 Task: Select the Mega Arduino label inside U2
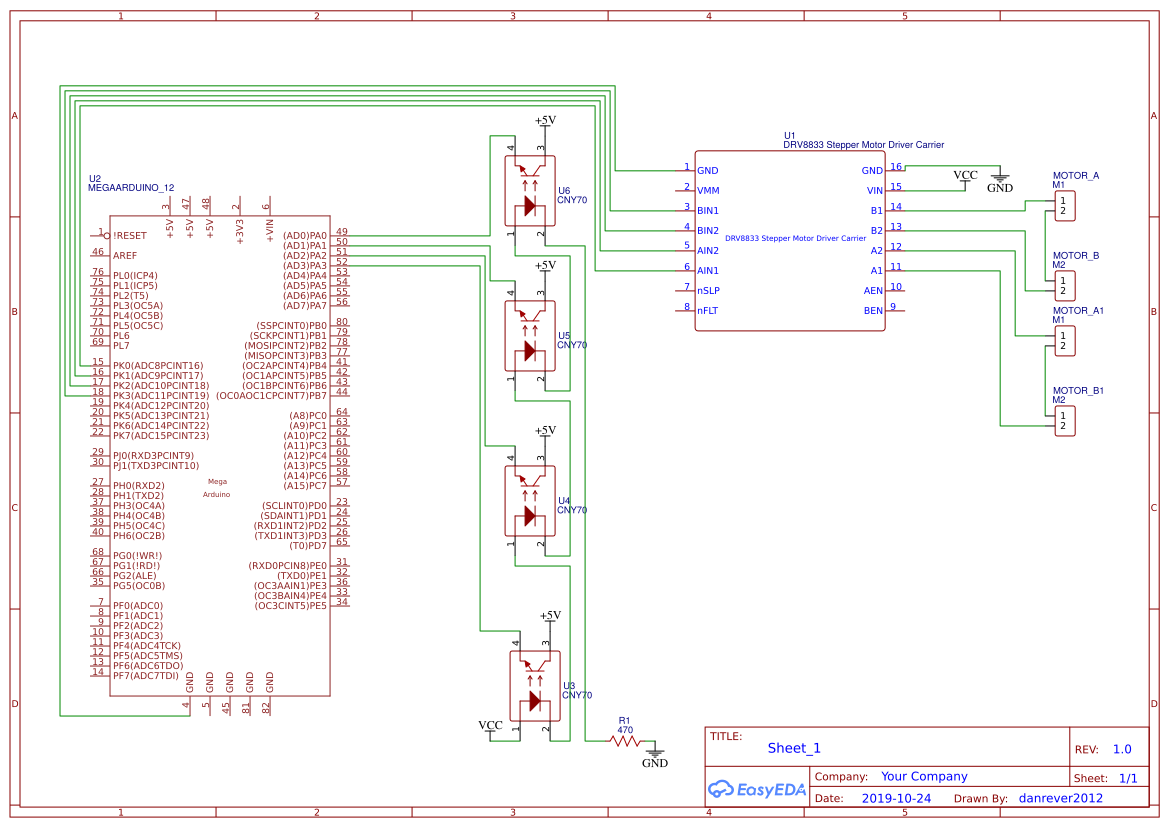[217, 488]
